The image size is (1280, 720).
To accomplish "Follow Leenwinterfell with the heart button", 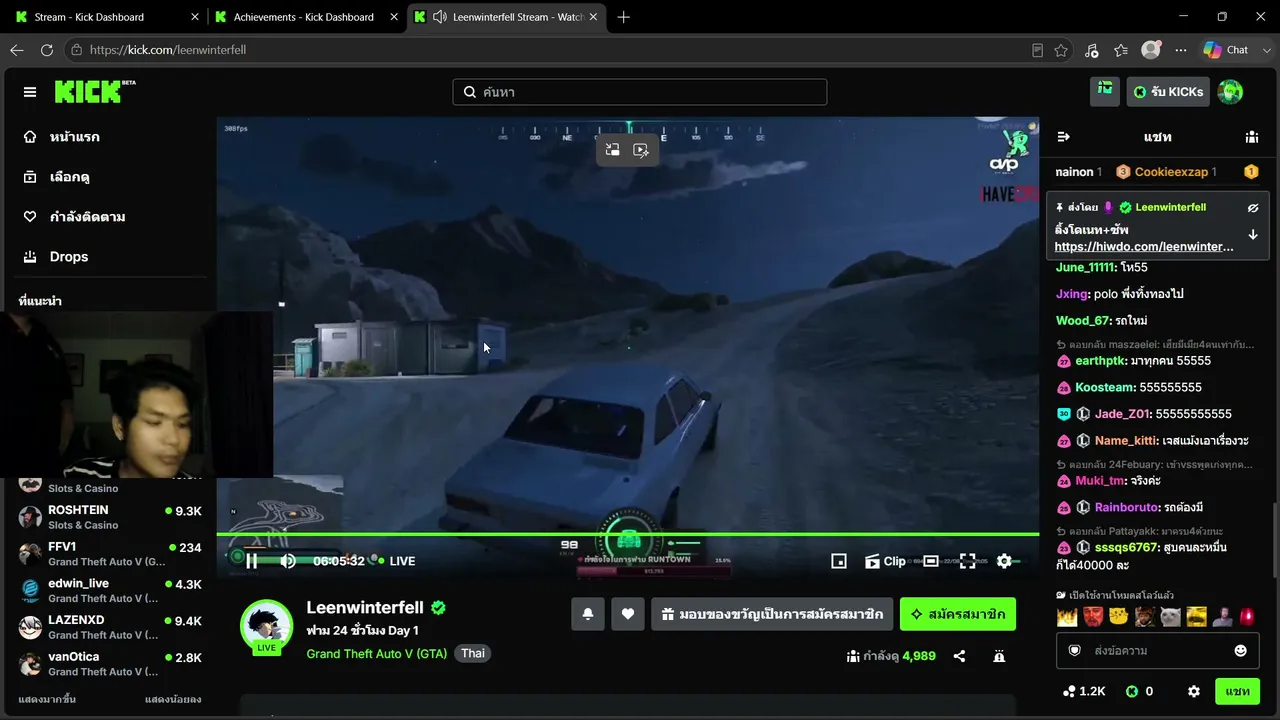I will click(628, 614).
